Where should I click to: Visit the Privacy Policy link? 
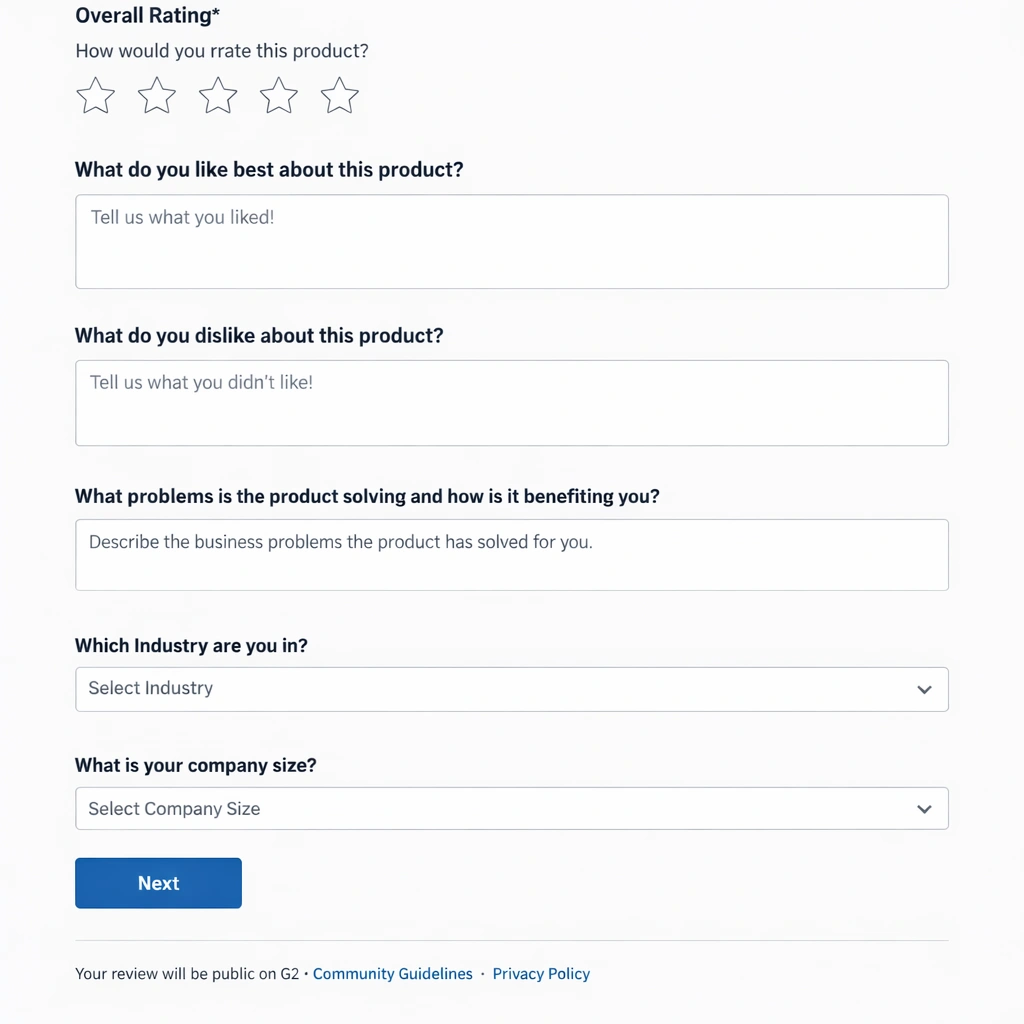(x=541, y=974)
